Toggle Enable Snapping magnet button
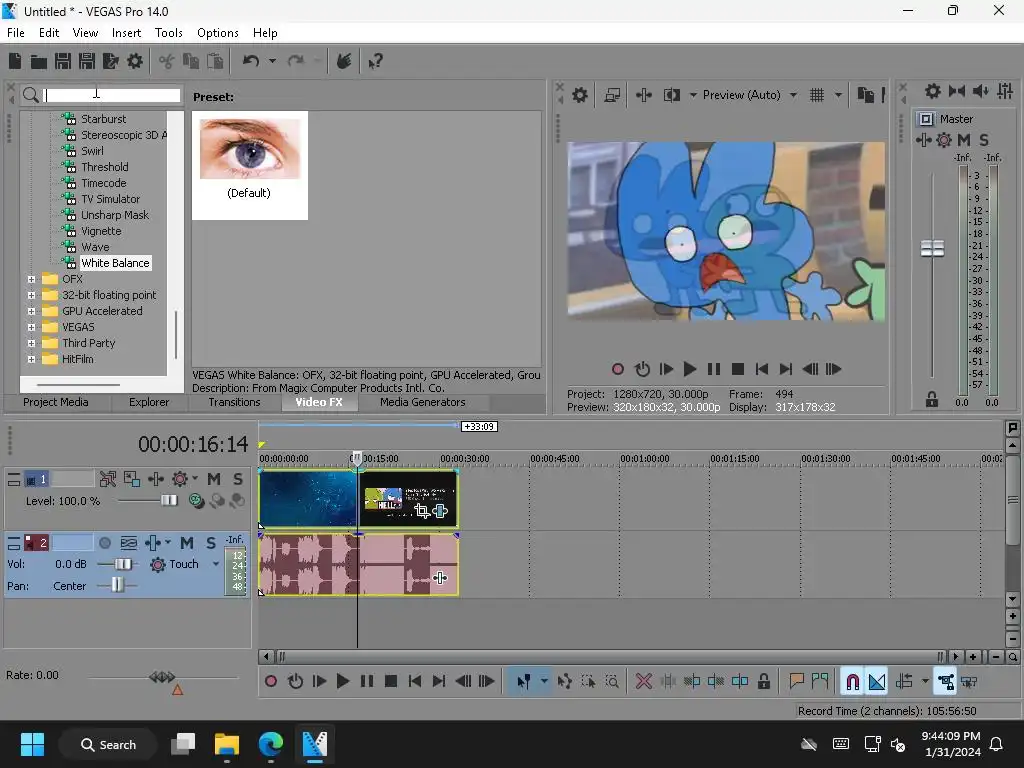The height and width of the screenshot is (768, 1024). point(852,682)
